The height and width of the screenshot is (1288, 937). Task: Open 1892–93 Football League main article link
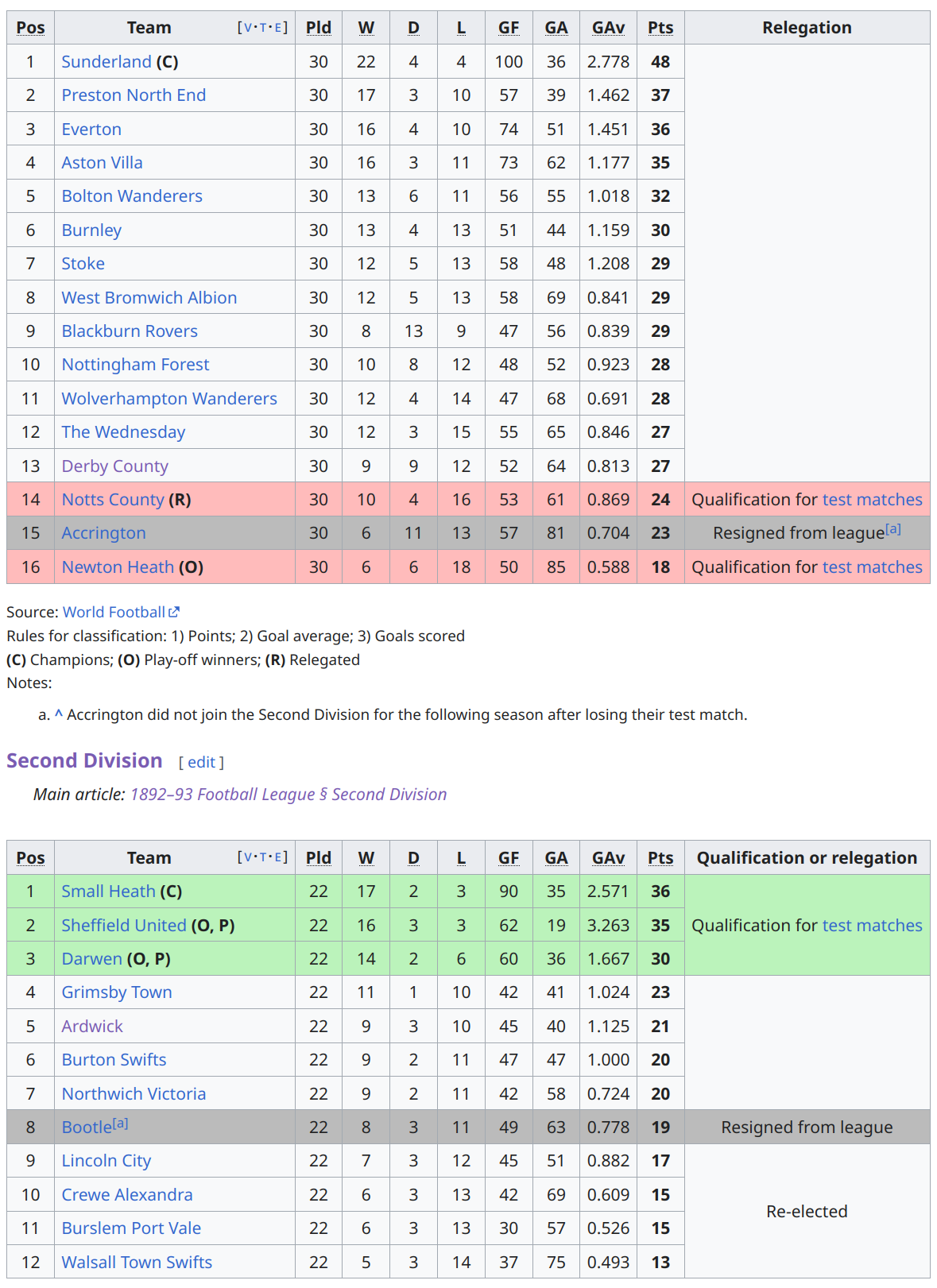pos(288,795)
